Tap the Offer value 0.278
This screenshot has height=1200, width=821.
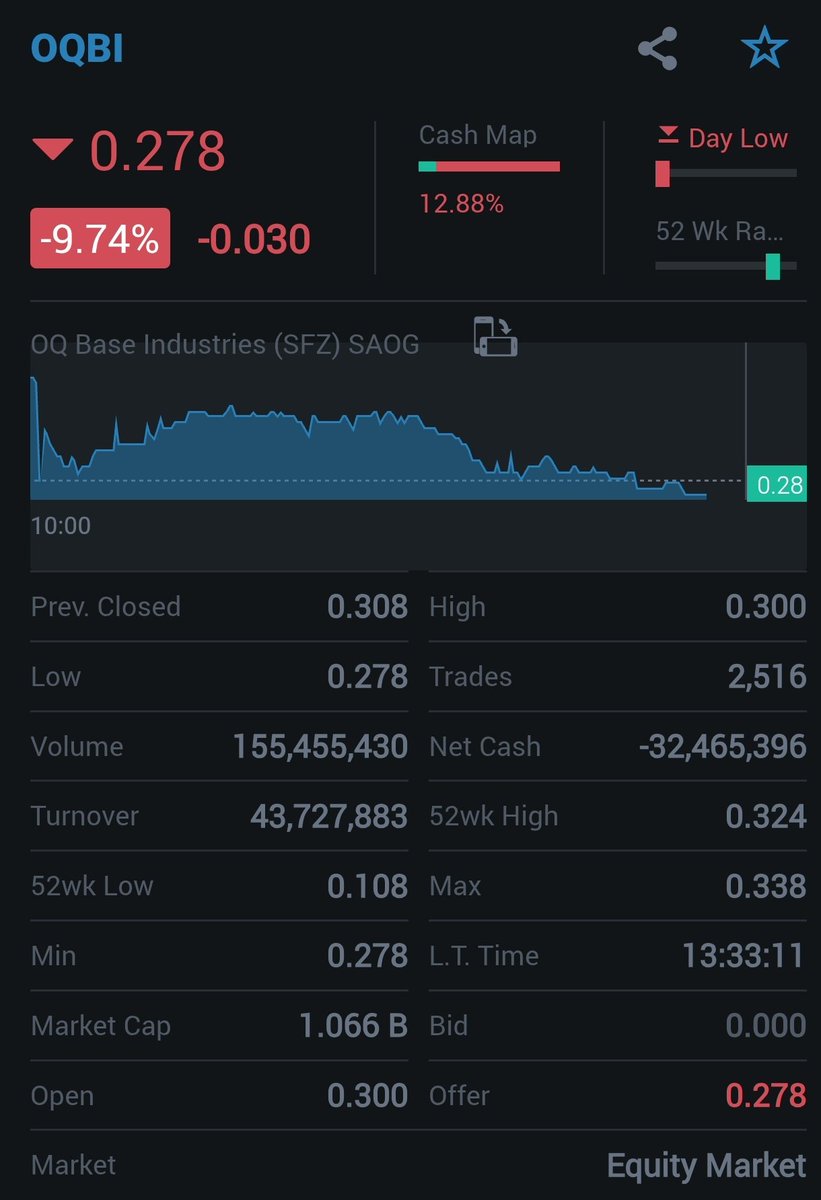tap(766, 1096)
